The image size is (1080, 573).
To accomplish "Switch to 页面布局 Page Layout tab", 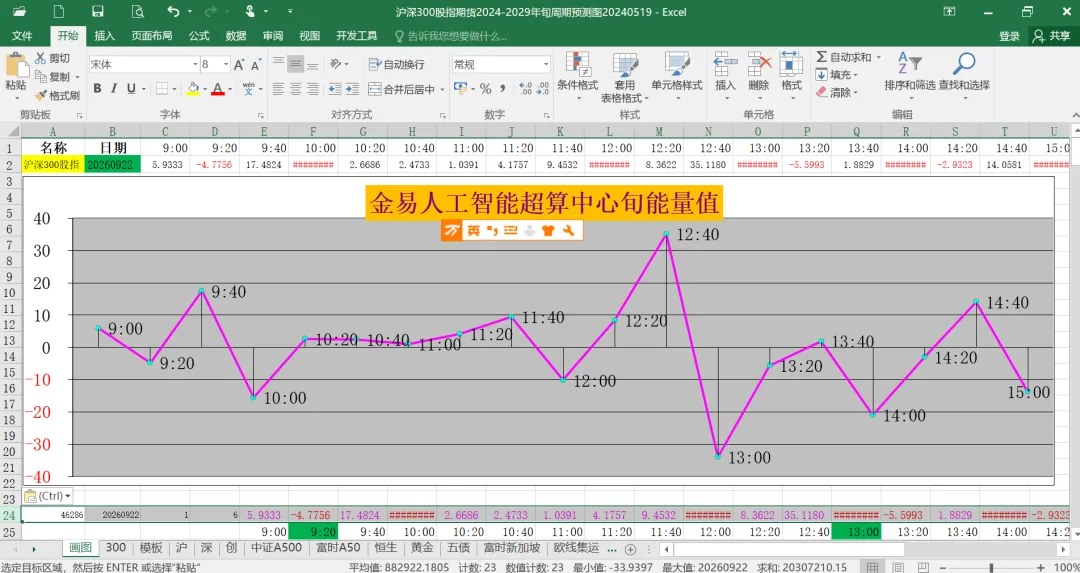I will [x=152, y=36].
